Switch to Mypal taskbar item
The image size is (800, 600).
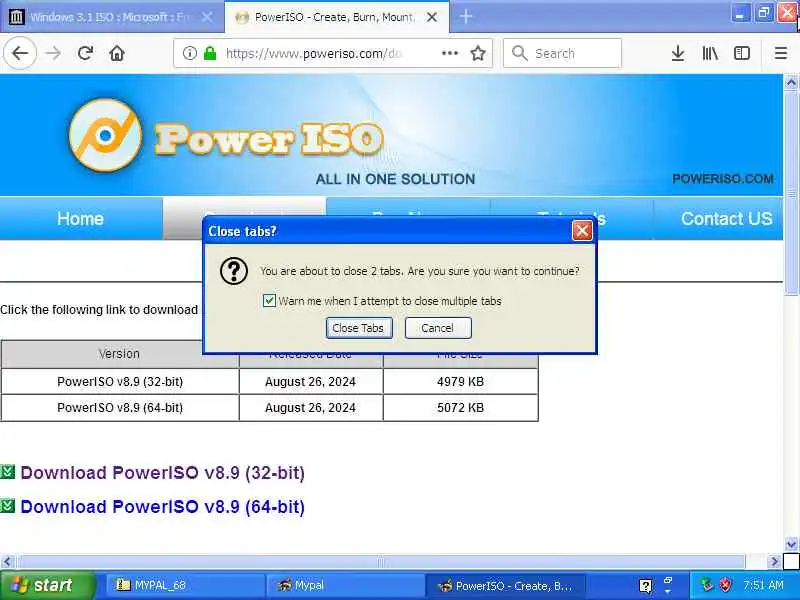tap(344, 585)
